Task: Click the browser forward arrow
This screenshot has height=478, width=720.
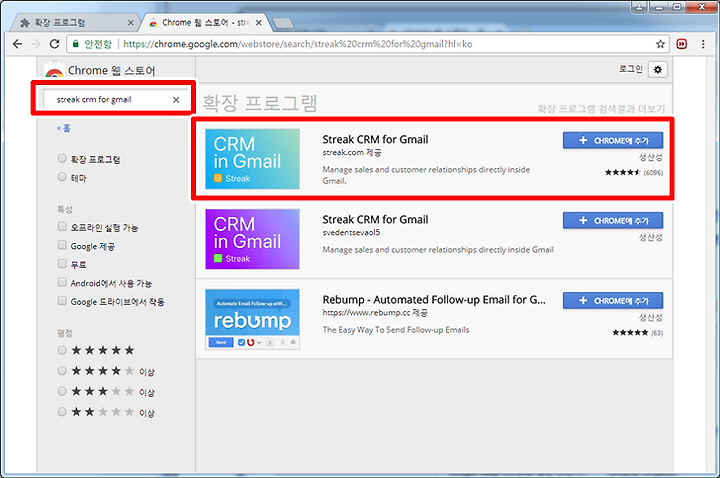Action: 36,44
